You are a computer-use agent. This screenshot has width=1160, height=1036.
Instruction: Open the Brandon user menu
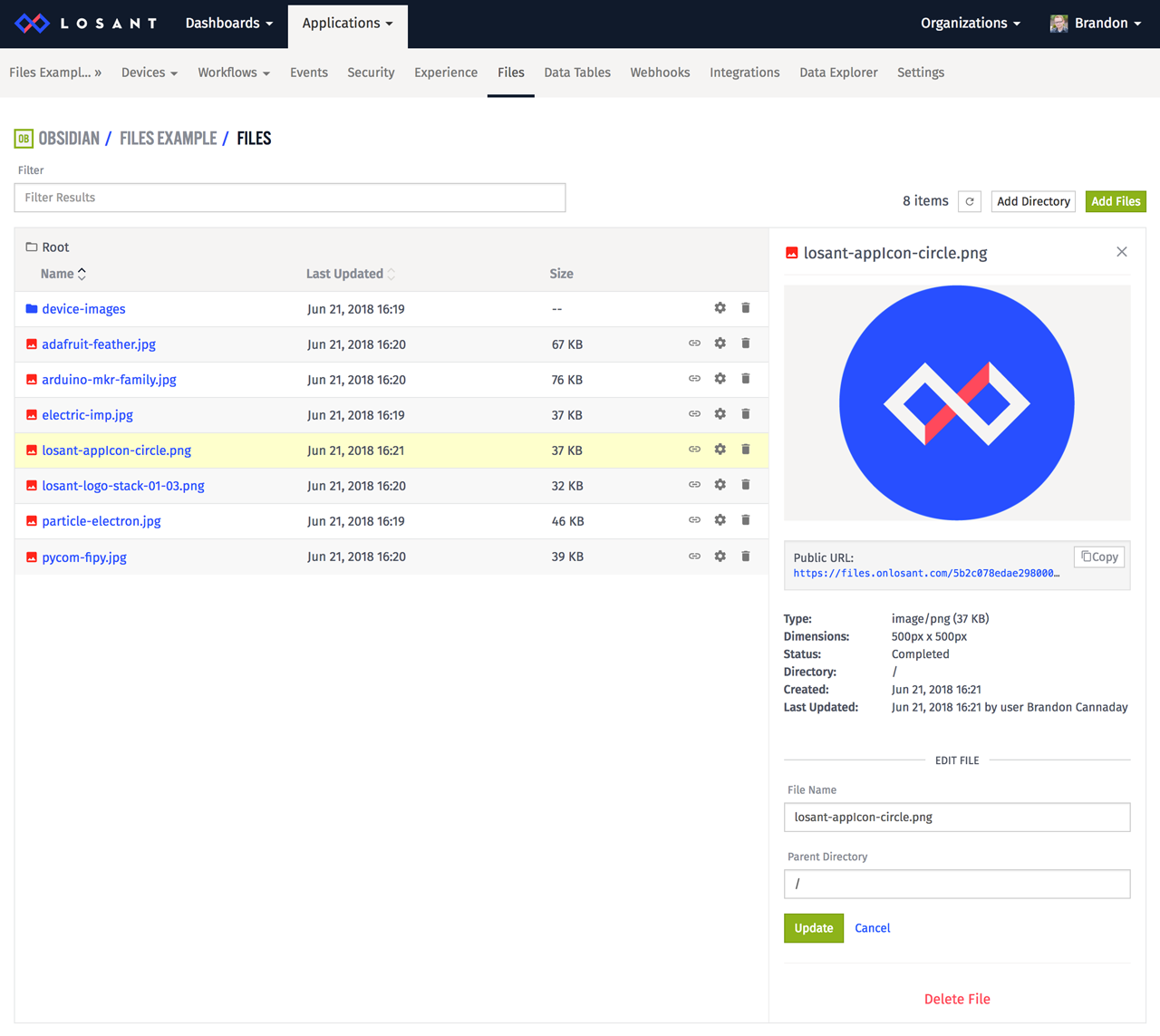pyautogui.click(x=1095, y=24)
